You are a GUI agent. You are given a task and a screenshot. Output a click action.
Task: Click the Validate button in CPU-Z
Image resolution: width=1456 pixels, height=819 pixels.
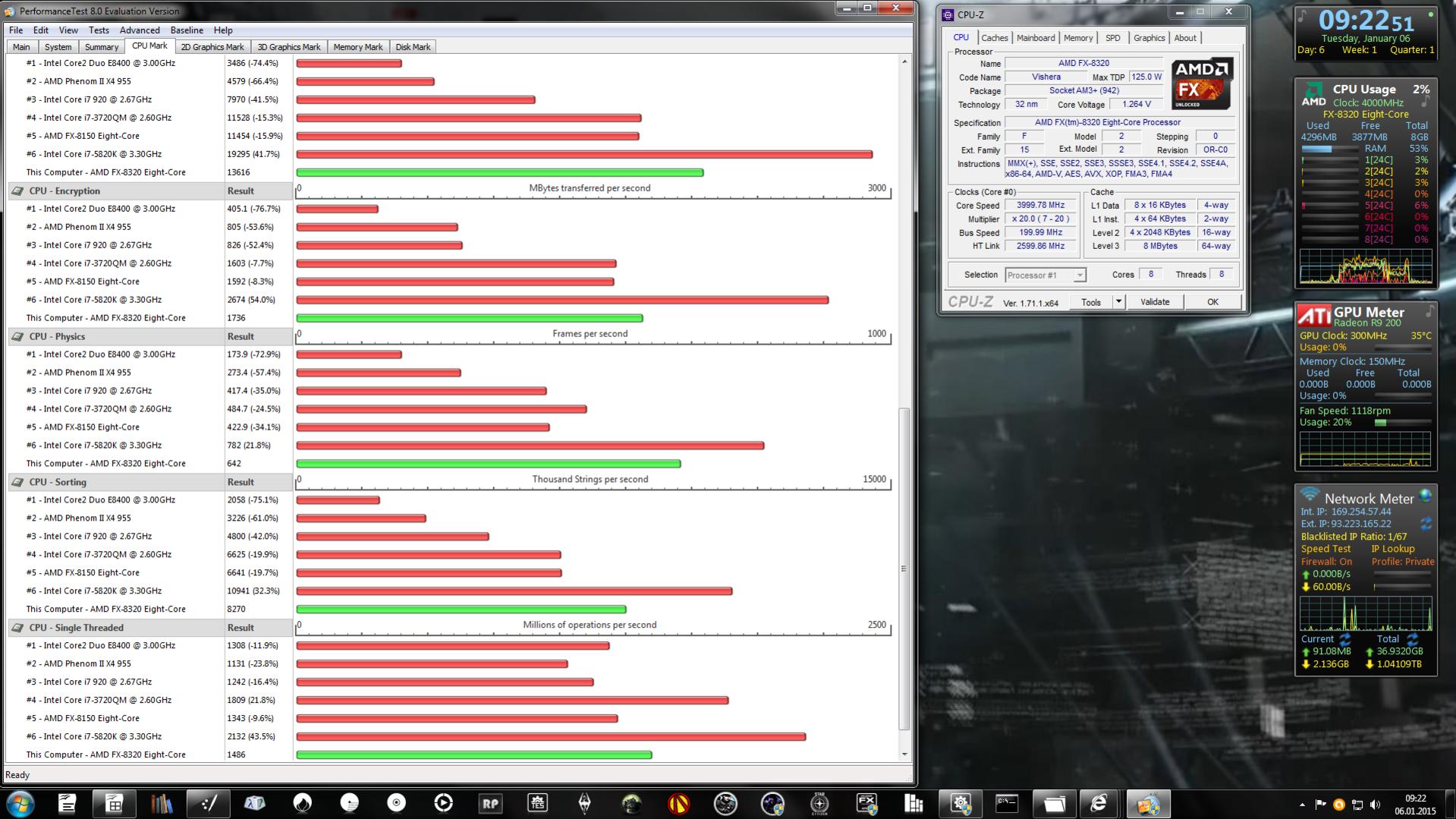pos(1155,302)
